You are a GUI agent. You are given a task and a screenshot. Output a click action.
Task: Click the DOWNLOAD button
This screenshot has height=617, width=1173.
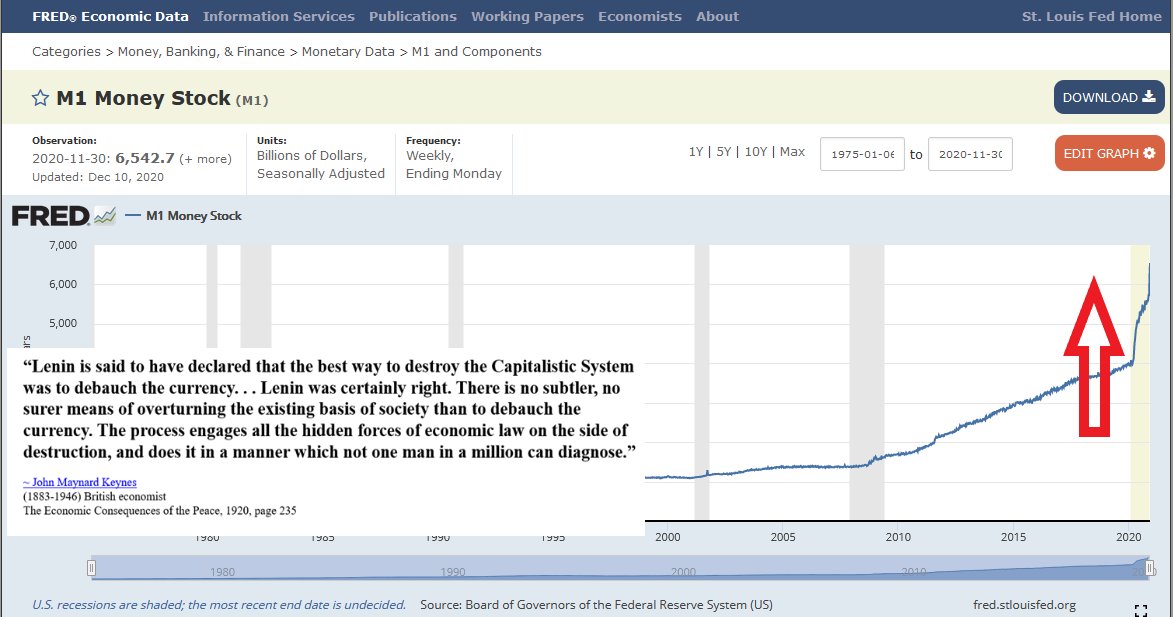[1109, 97]
